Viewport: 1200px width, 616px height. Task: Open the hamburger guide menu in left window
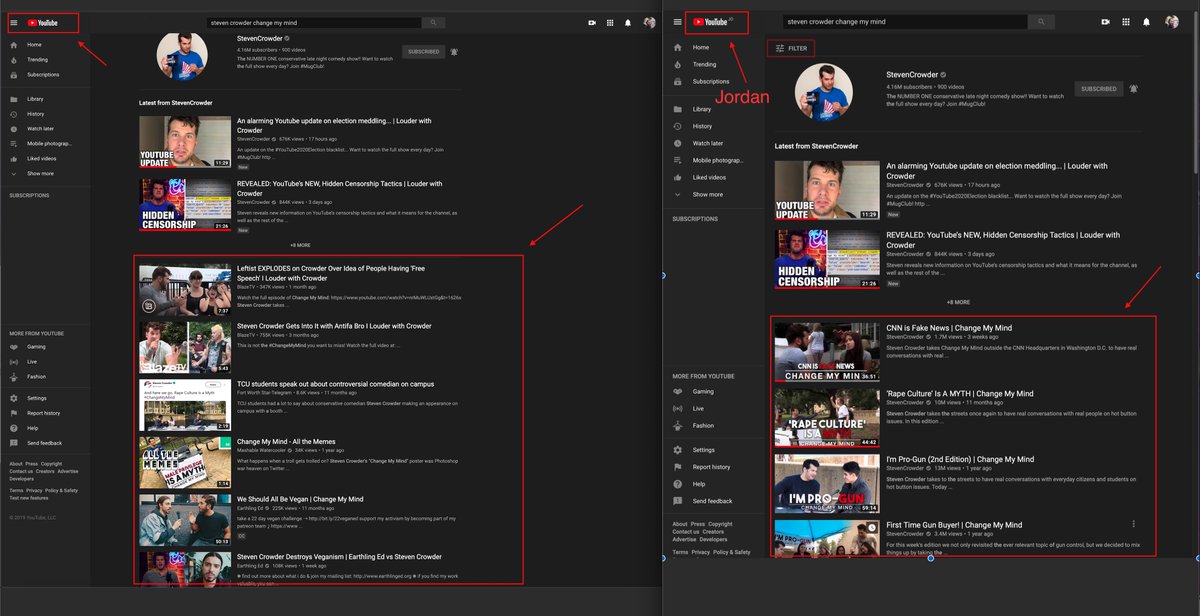[x=15, y=22]
